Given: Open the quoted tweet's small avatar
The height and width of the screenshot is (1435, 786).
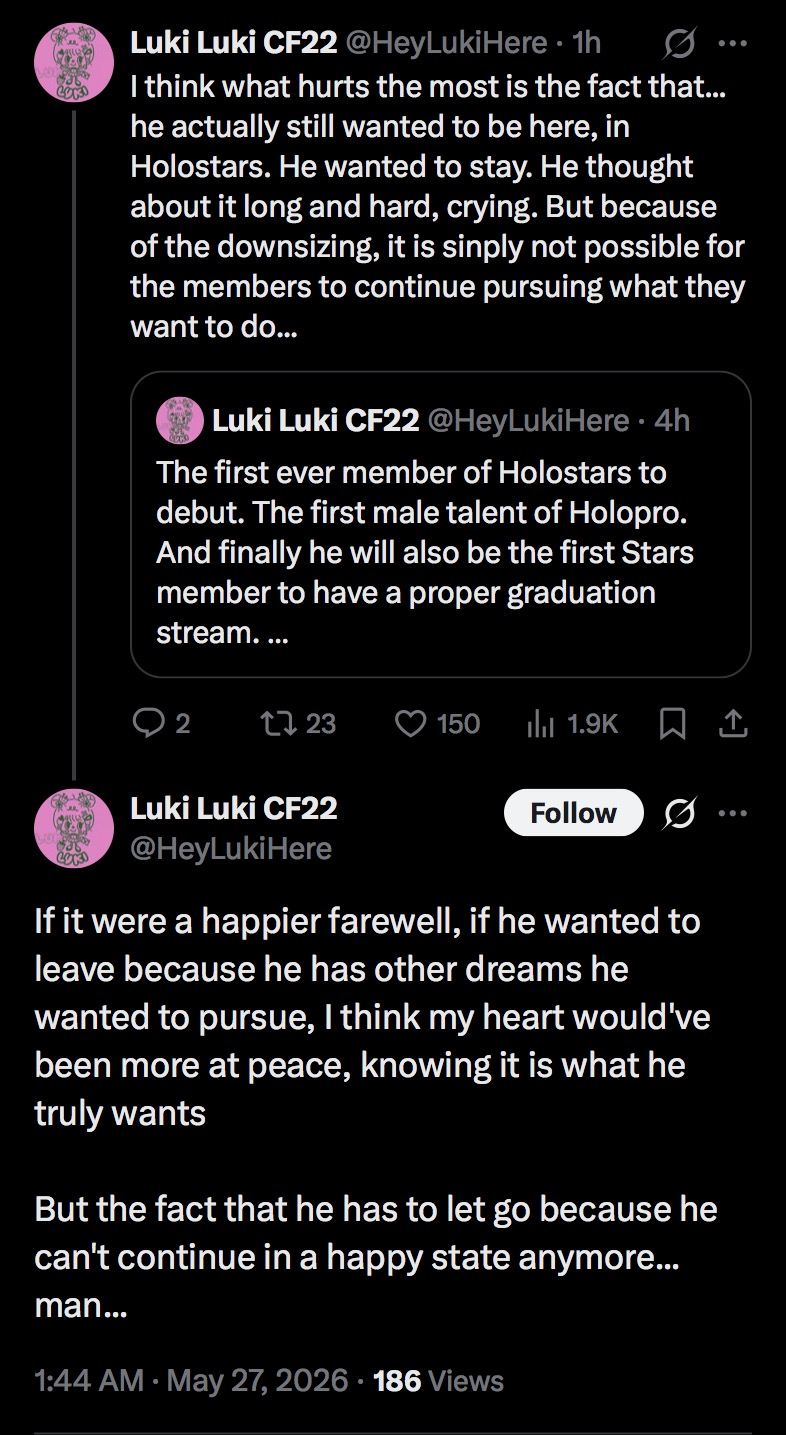Looking at the screenshot, I should click(180, 420).
